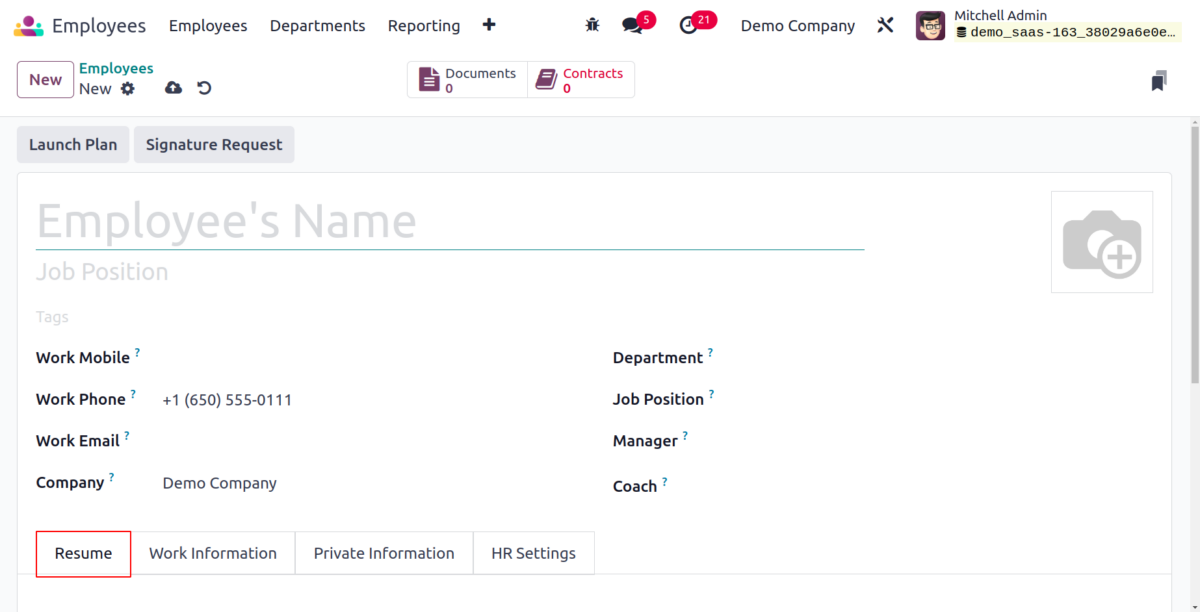Open the debug bug icon menu
The height and width of the screenshot is (612, 1200).
click(x=592, y=26)
